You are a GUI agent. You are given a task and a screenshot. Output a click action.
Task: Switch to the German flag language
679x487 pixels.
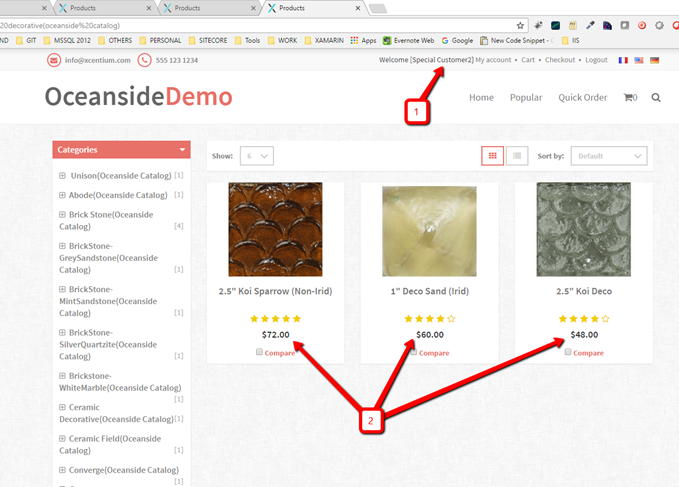pos(654,60)
